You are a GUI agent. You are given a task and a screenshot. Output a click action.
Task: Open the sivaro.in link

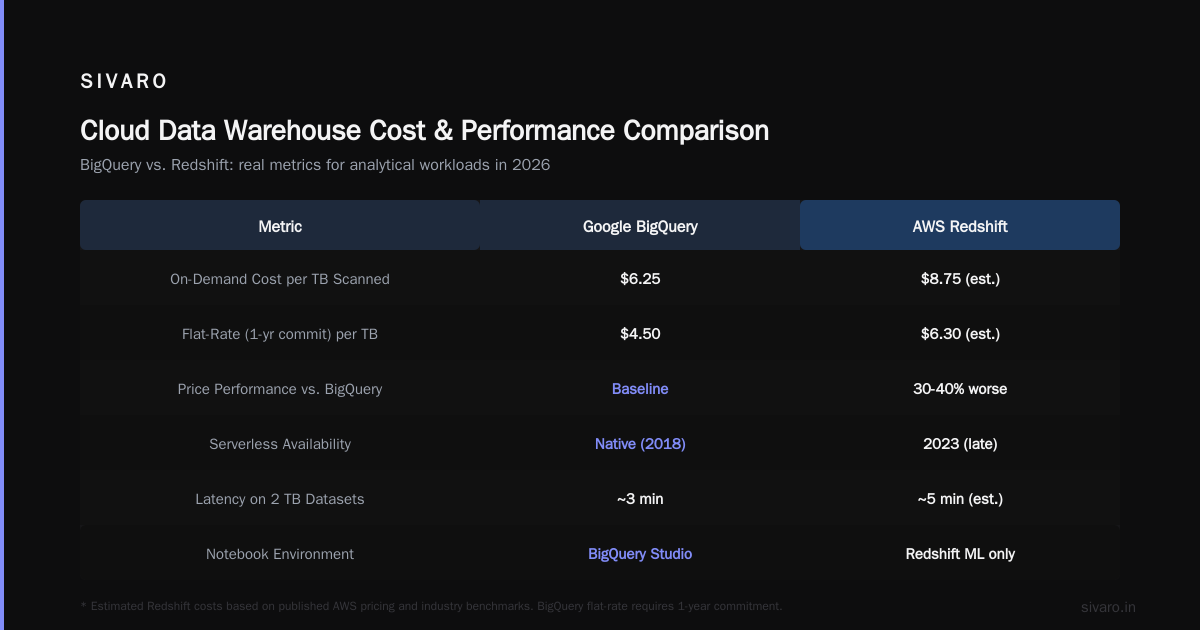coord(1108,607)
